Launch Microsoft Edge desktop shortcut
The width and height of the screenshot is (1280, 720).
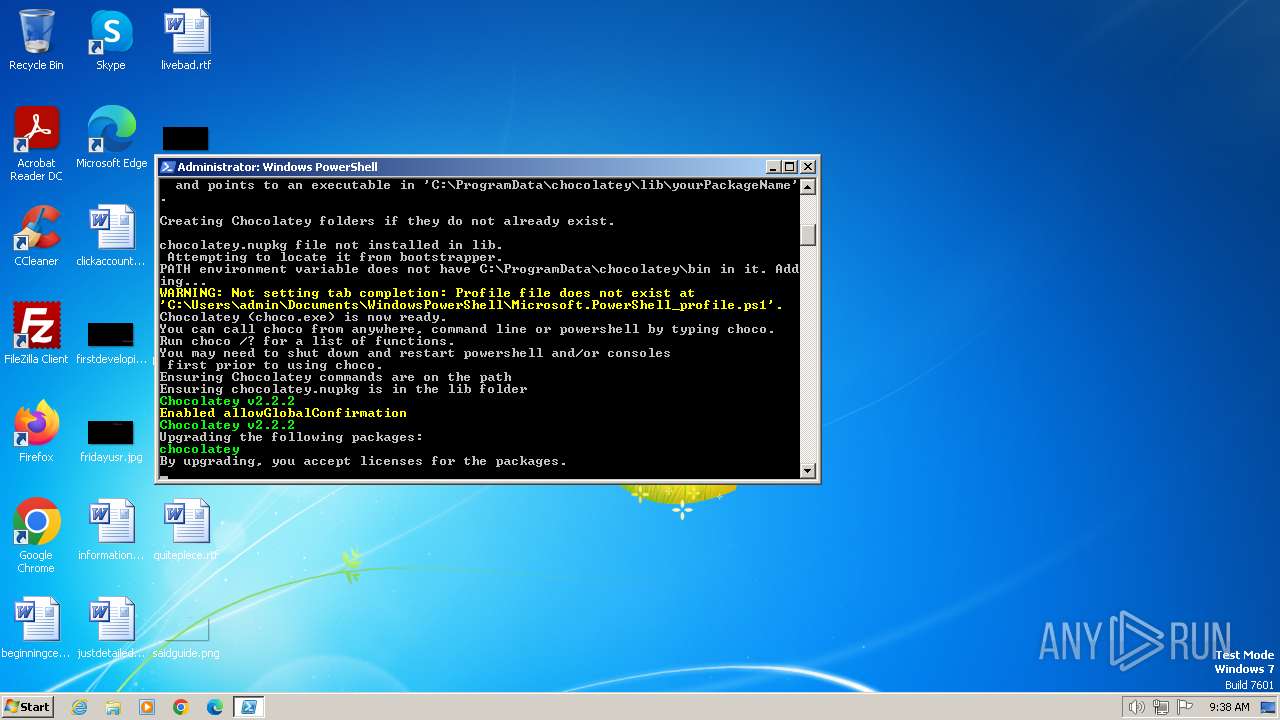pos(111,138)
